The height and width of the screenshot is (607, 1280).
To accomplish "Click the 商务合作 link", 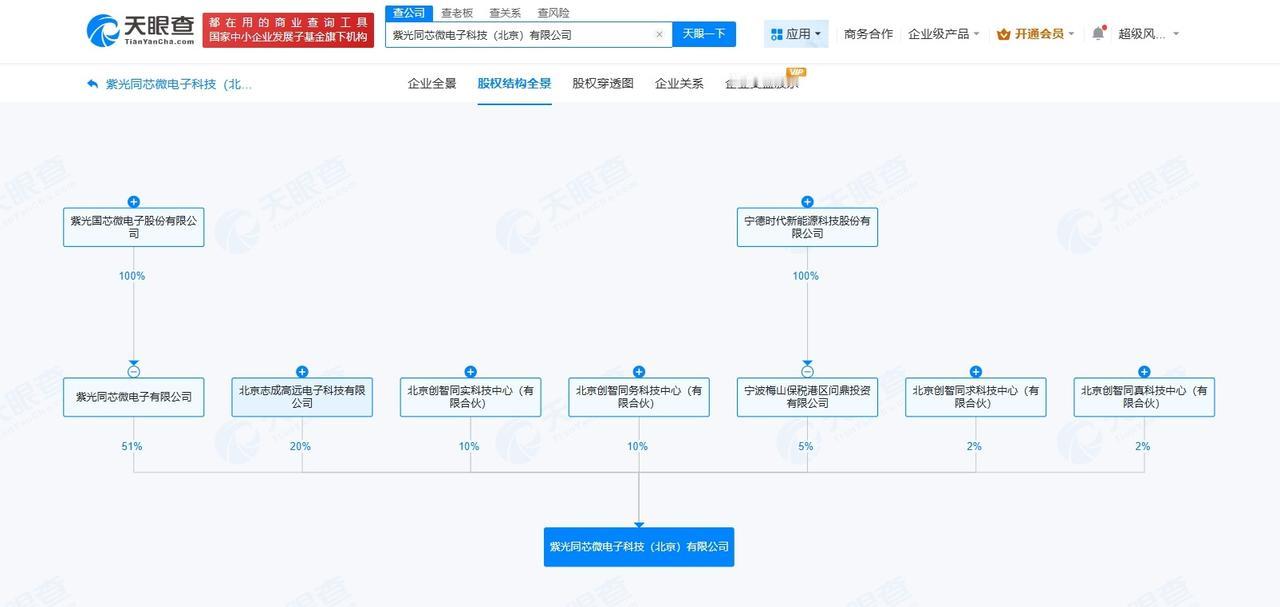I will click(x=866, y=32).
